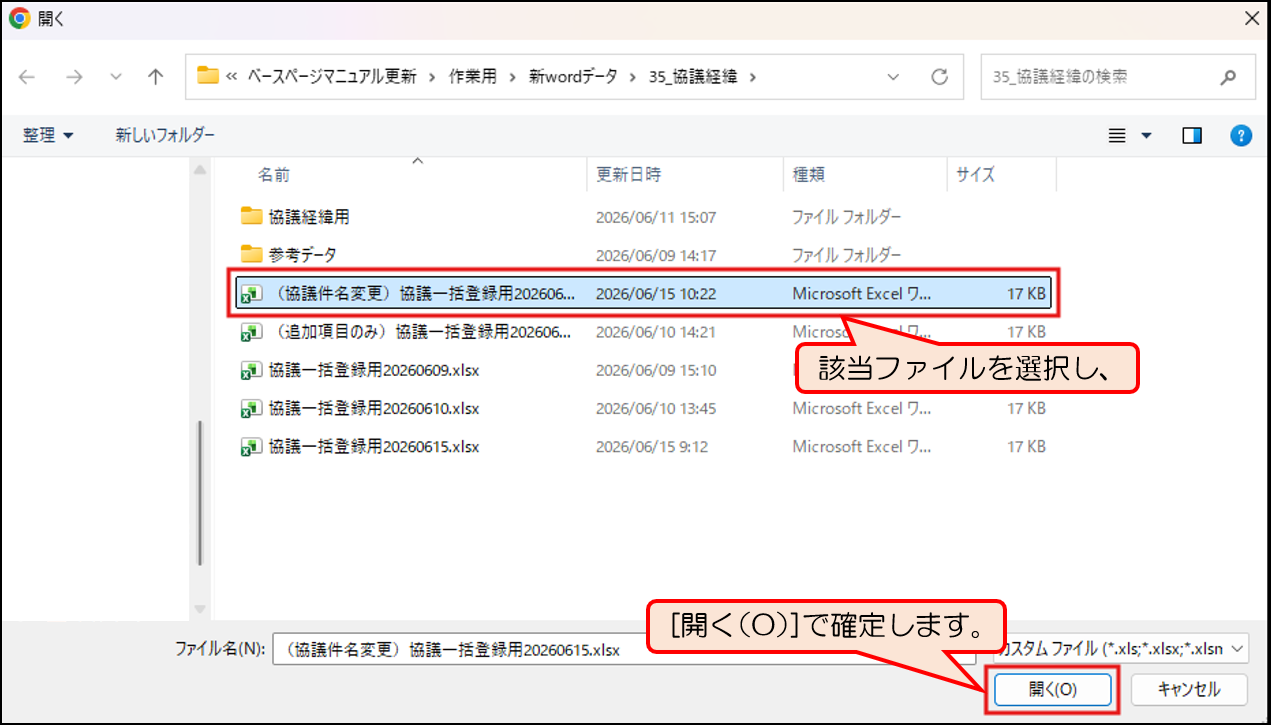Close the 開く dialog

tap(1250, 19)
